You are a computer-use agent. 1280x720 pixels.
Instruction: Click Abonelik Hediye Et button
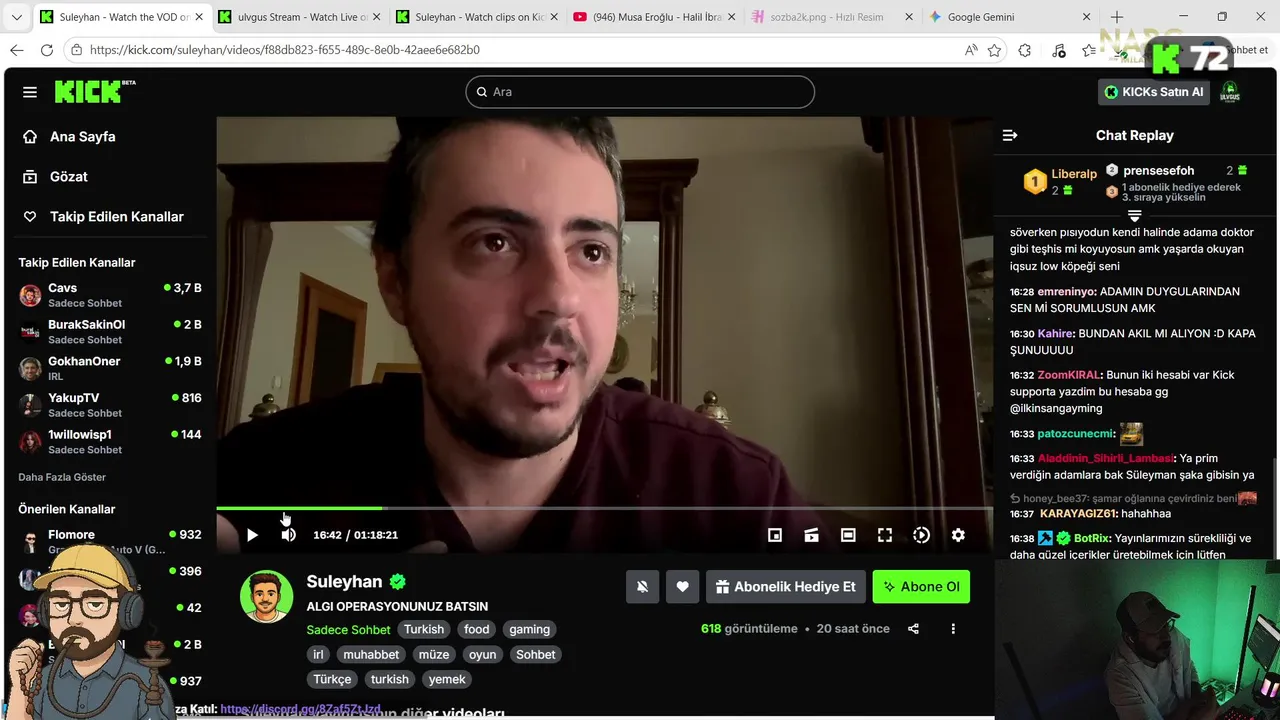[x=785, y=587]
